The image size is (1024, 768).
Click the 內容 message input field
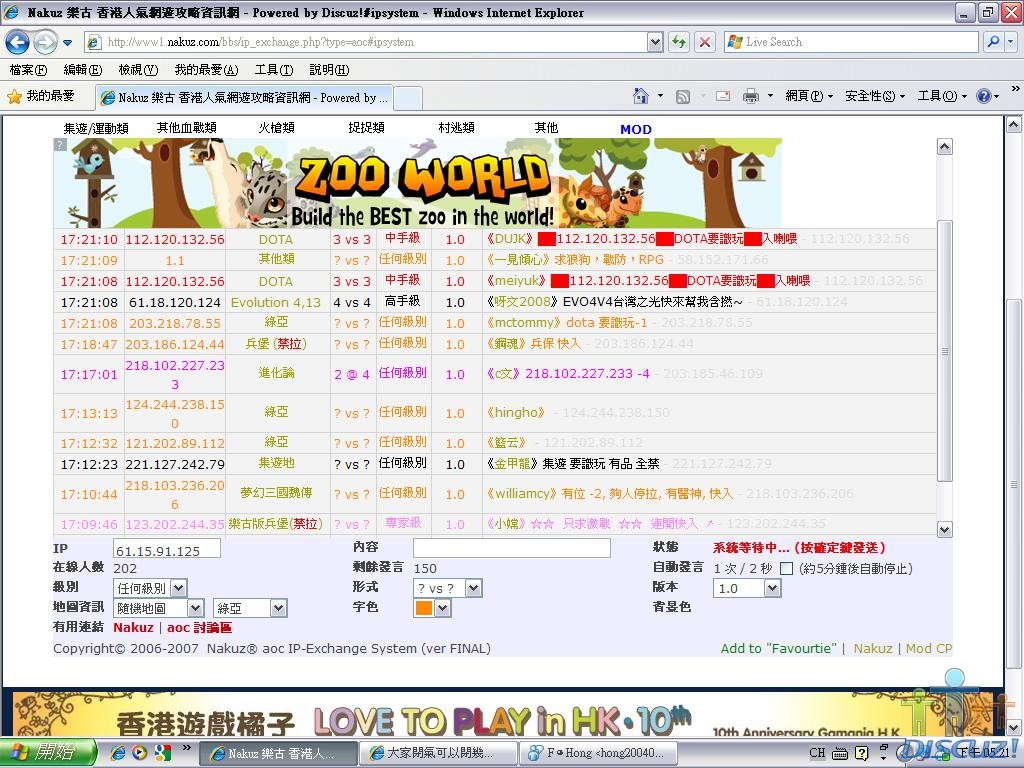point(511,548)
